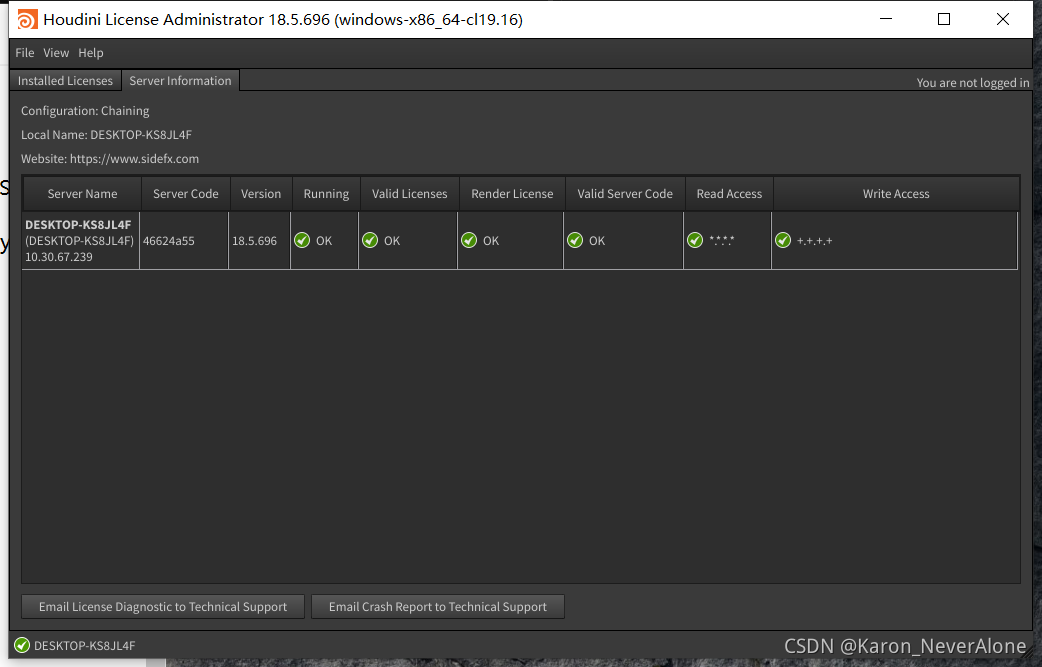Minimize the License Administrator window
The height and width of the screenshot is (667, 1042).
click(886, 19)
